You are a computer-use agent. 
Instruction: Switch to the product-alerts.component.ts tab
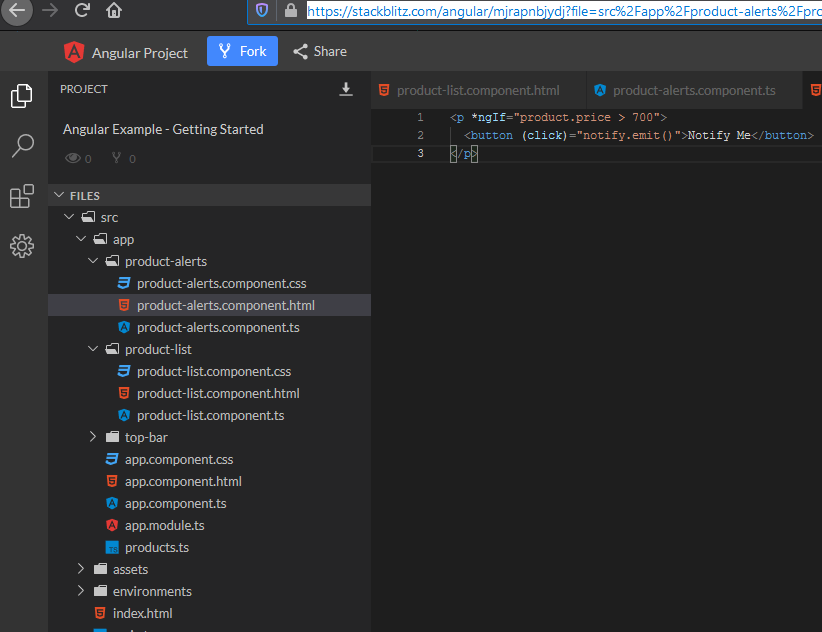click(692, 89)
